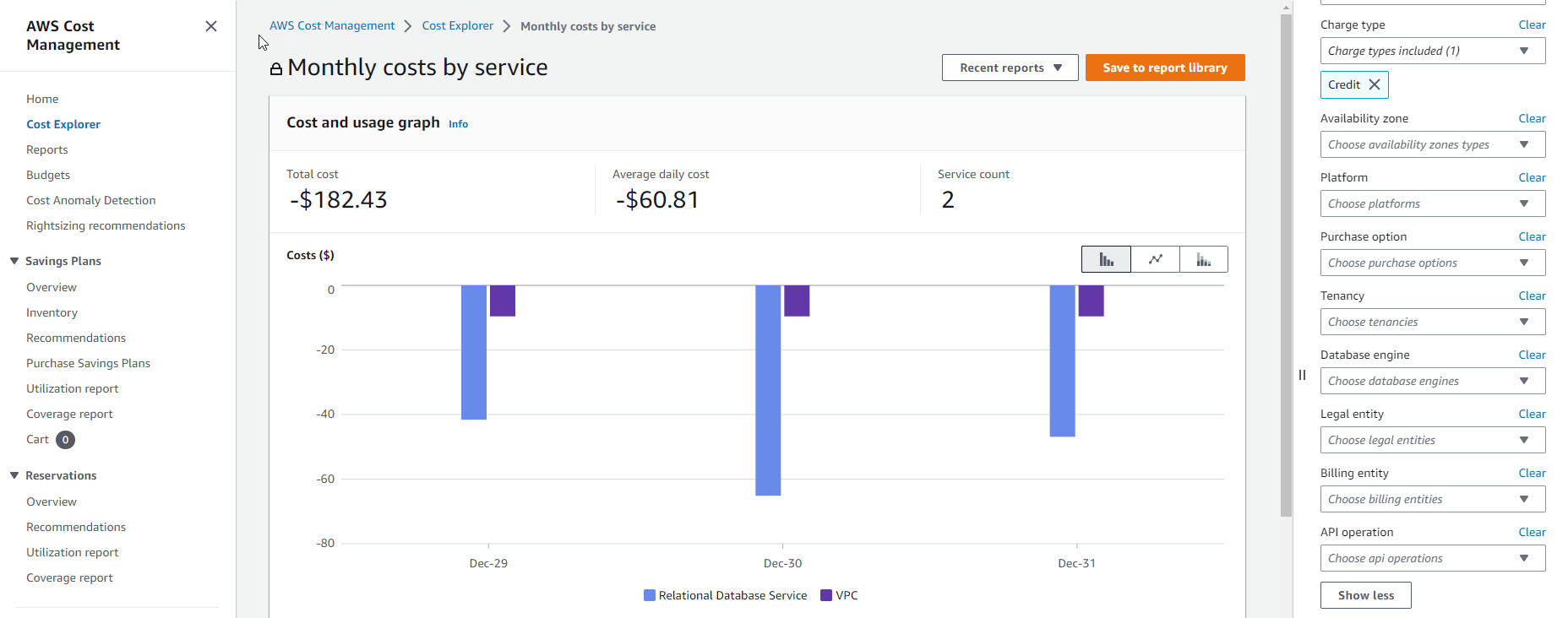Open Purchase Savings Plans
Image resolution: width=1568 pixels, height=618 pixels.
[88, 363]
